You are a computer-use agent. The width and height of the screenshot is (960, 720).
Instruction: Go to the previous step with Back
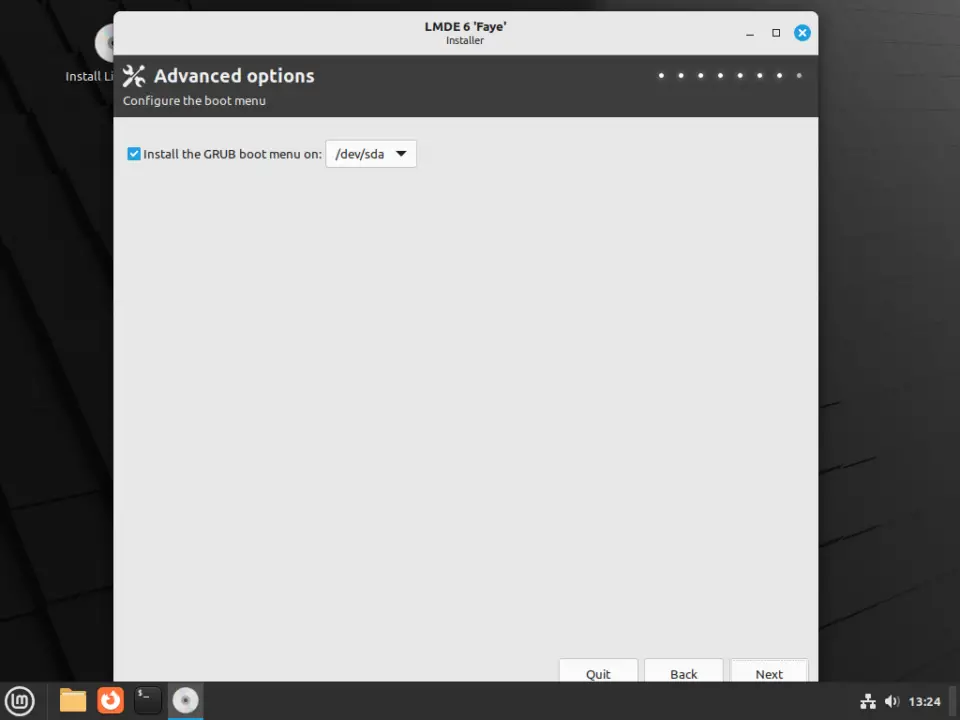coord(684,673)
